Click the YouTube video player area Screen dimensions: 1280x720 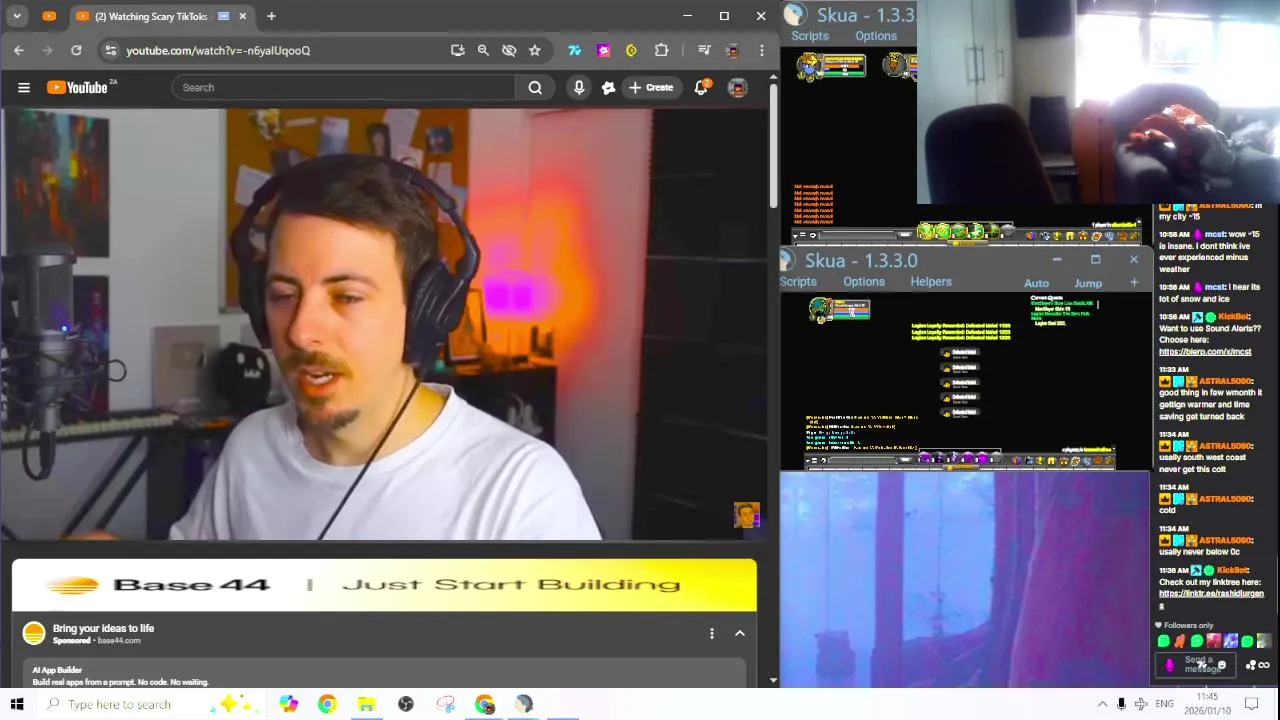tap(384, 324)
